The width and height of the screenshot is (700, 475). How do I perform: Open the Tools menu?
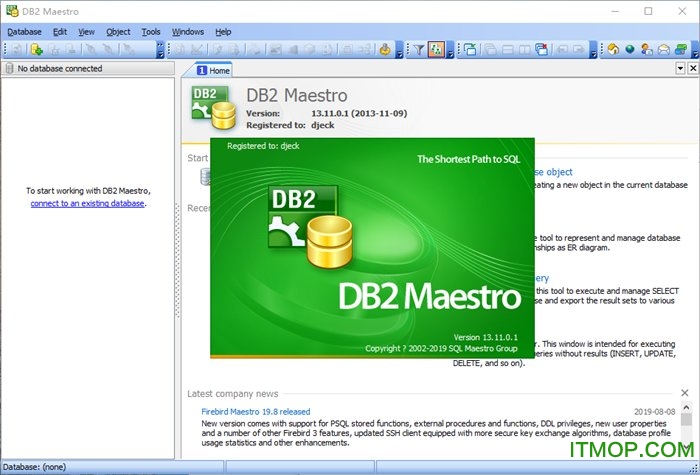pyautogui.click(x=151, y=32)
